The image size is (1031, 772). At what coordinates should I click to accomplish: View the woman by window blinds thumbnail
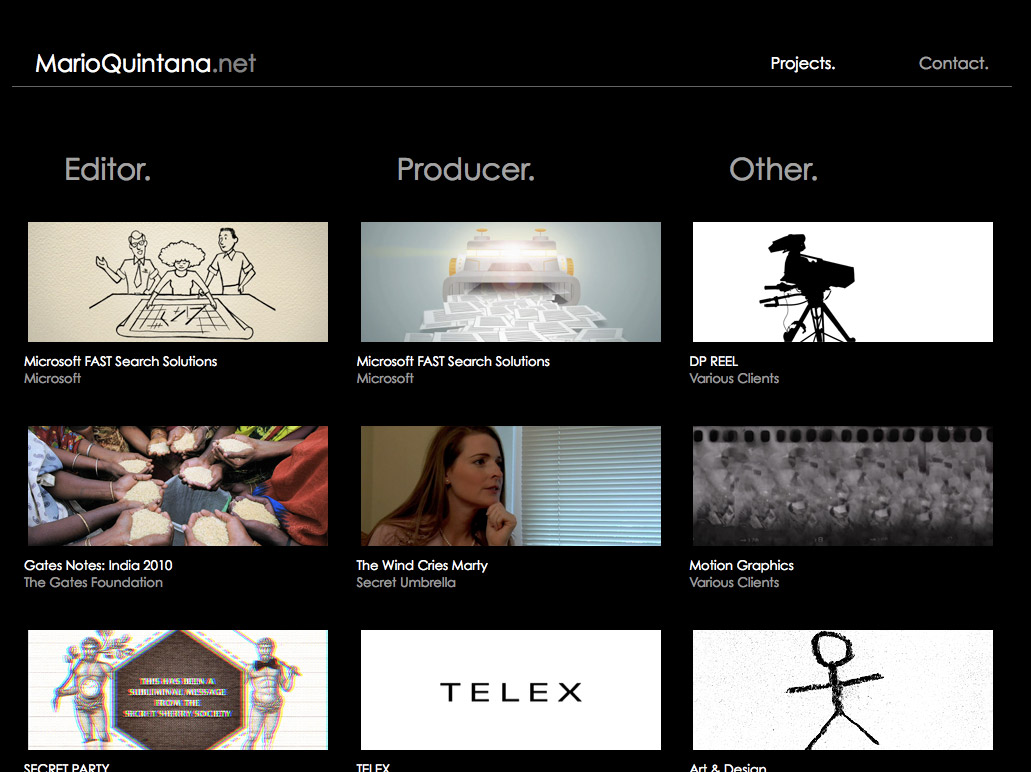[x=510, y=486]
